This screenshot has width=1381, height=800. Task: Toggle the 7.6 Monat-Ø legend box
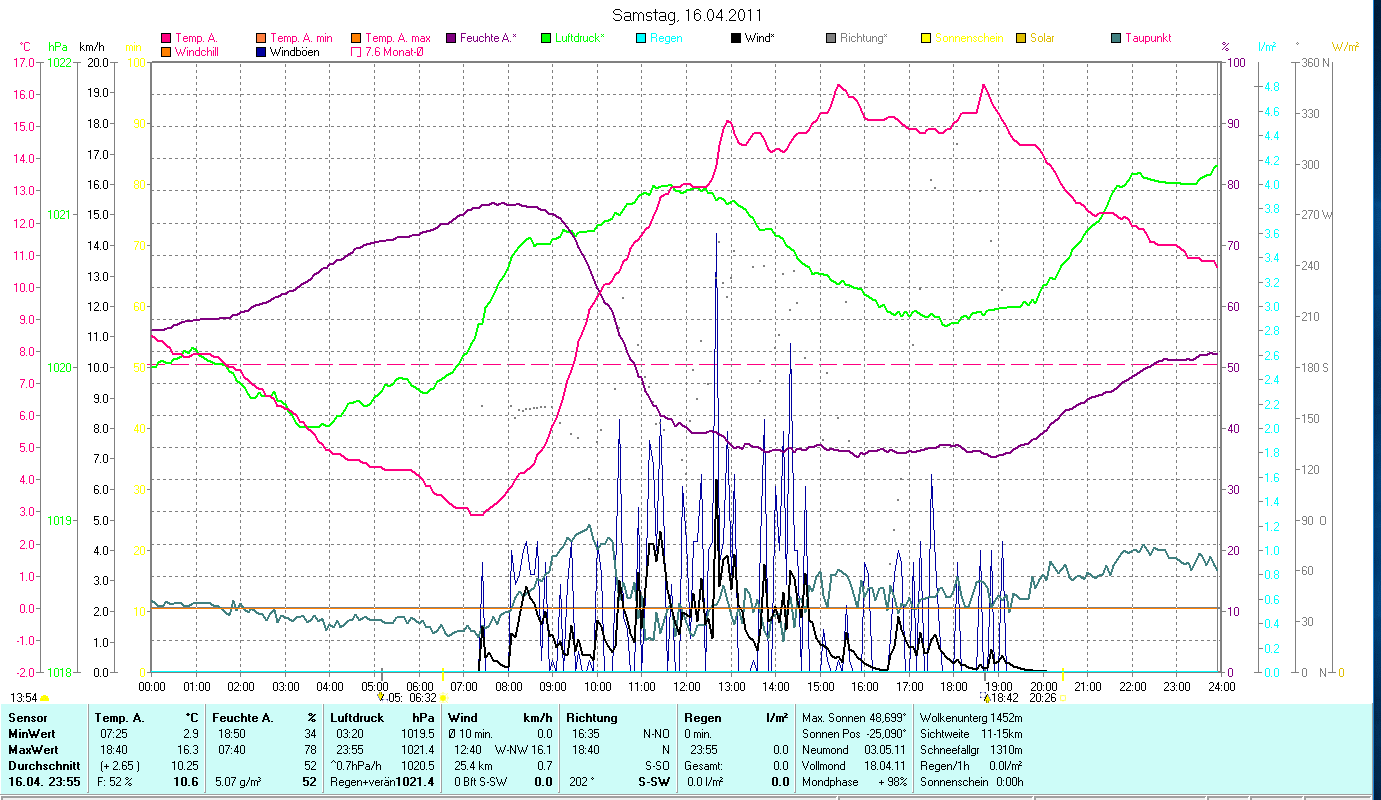(356, 52)
